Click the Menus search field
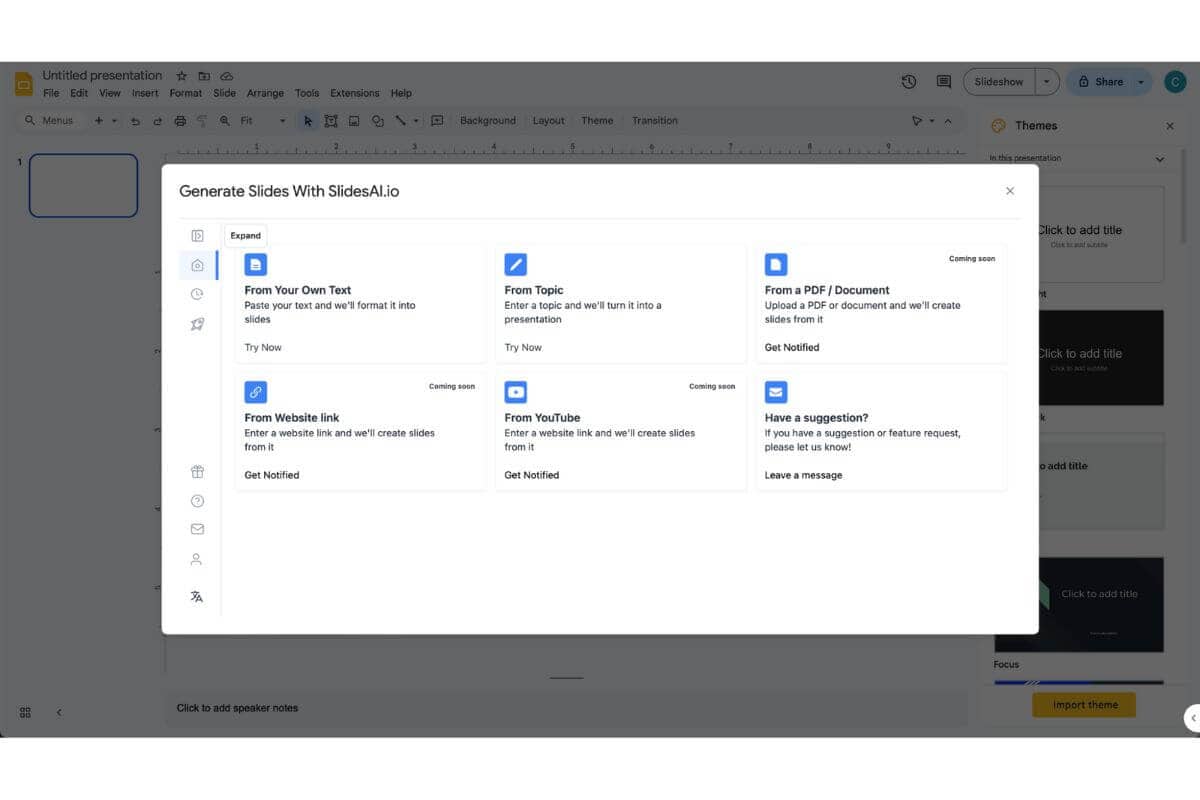This screenshot has width=1200, height=800. tap(52, 121)
